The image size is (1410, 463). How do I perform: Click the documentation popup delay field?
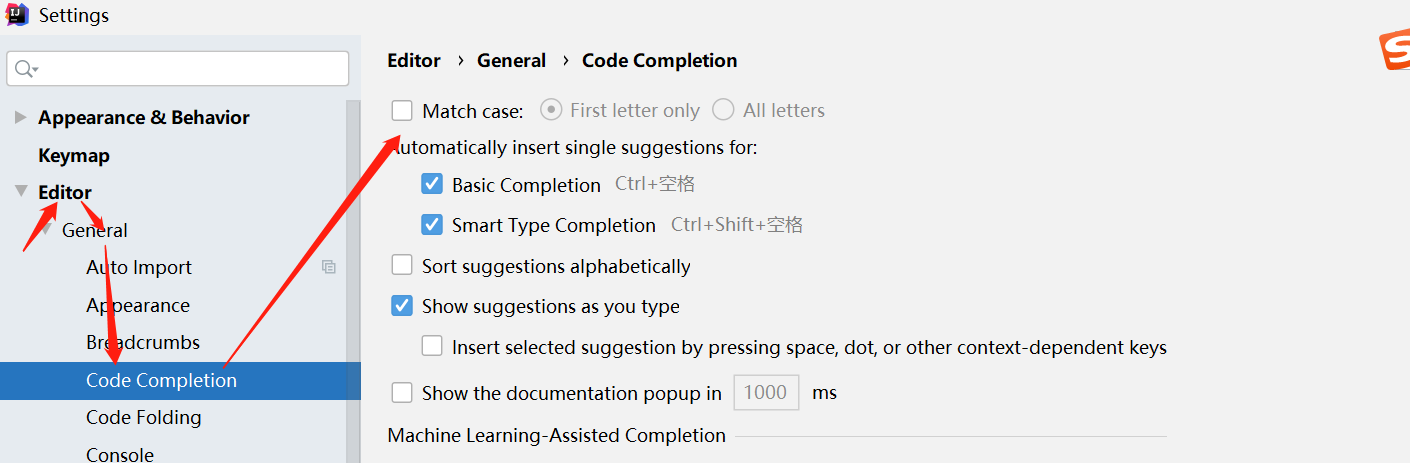tap(766, 393)
